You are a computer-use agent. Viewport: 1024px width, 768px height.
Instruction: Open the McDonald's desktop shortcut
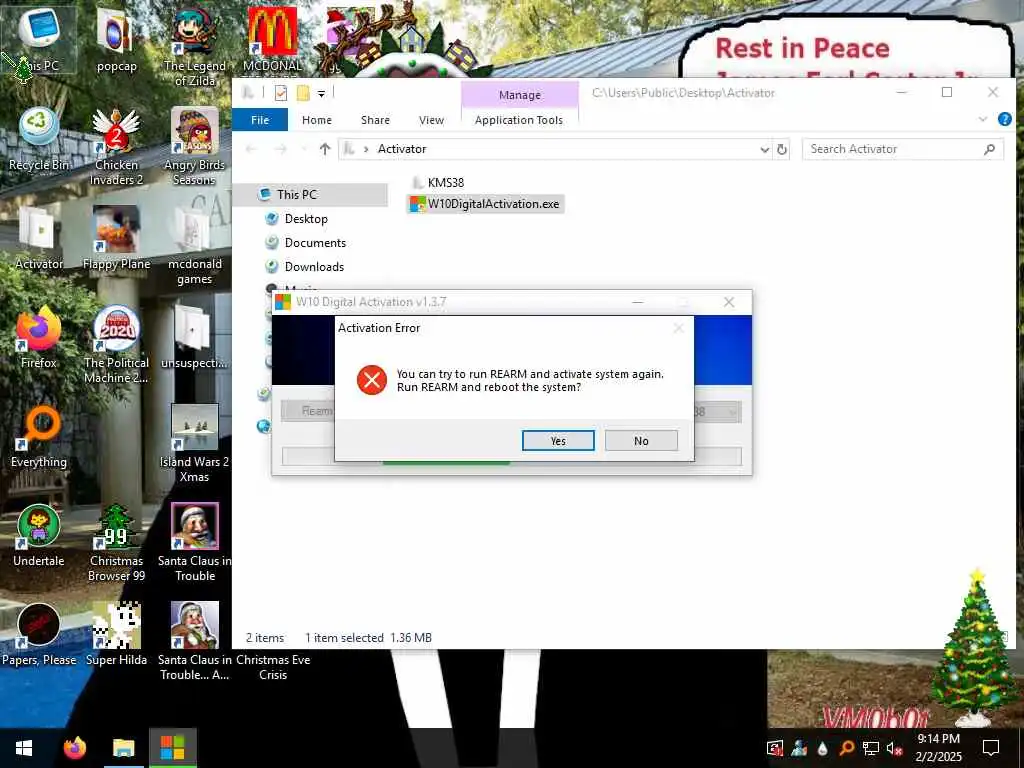(272, 40)
